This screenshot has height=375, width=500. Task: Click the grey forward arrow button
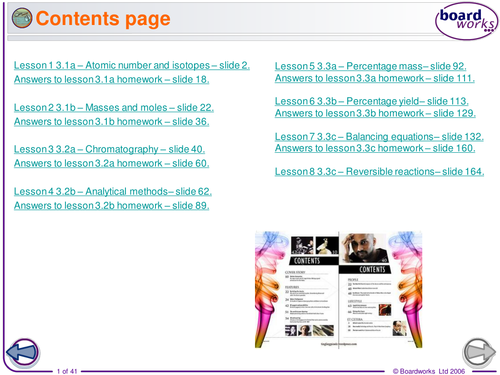click(x=479, y=353)
